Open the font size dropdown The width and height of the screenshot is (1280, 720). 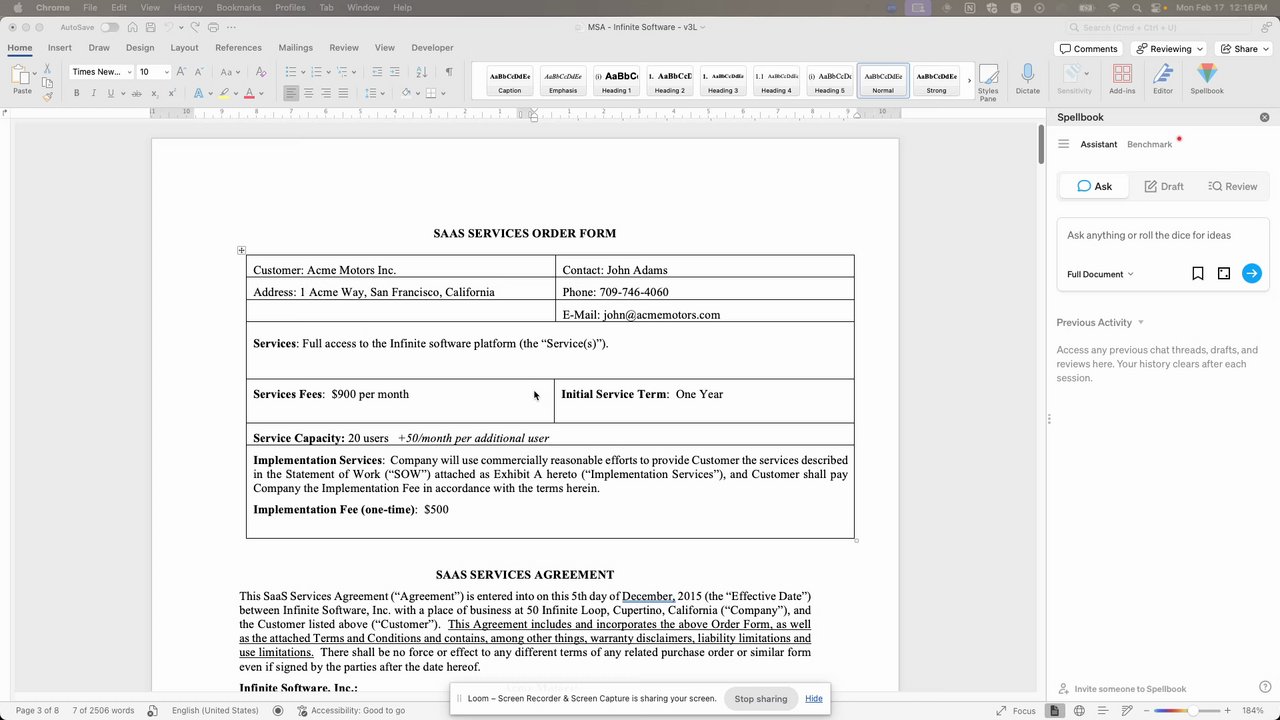pyautogui.click(x=166, y=72)
